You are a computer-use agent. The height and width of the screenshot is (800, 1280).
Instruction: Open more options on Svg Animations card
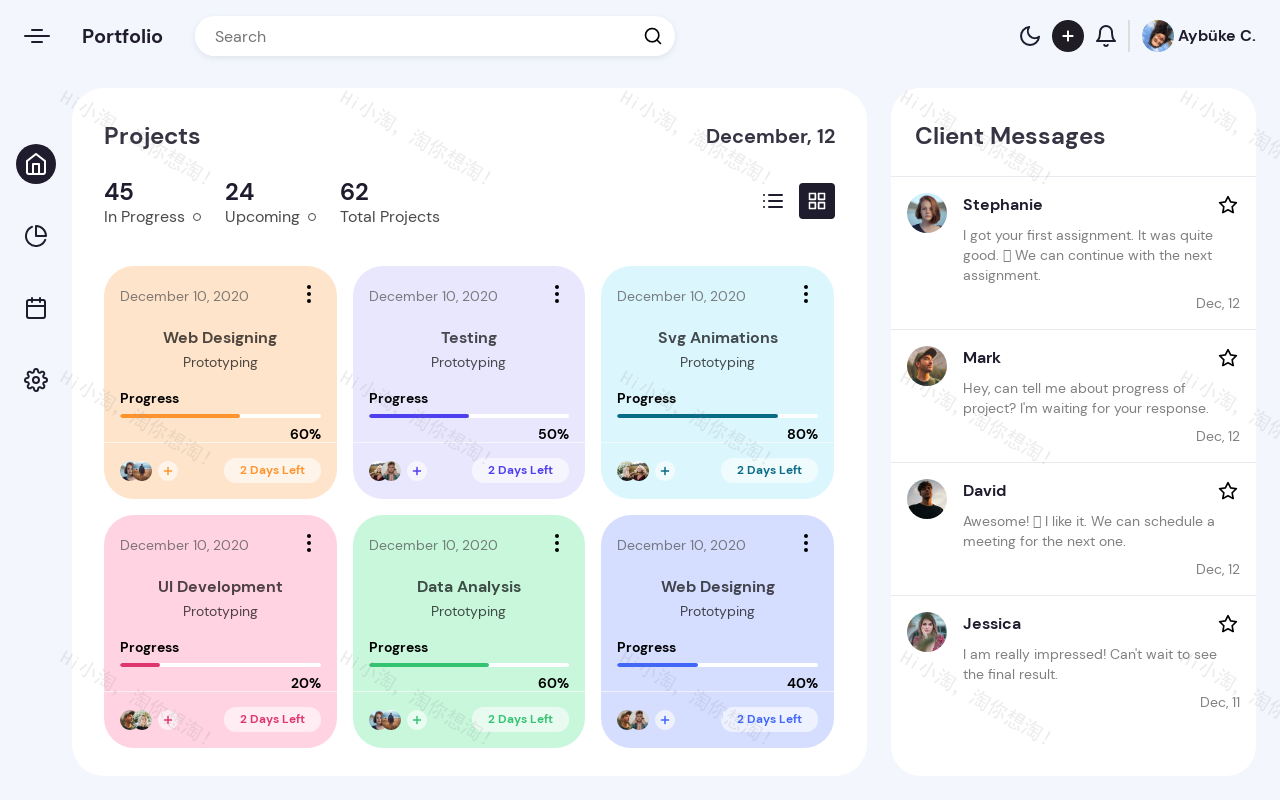805,294
